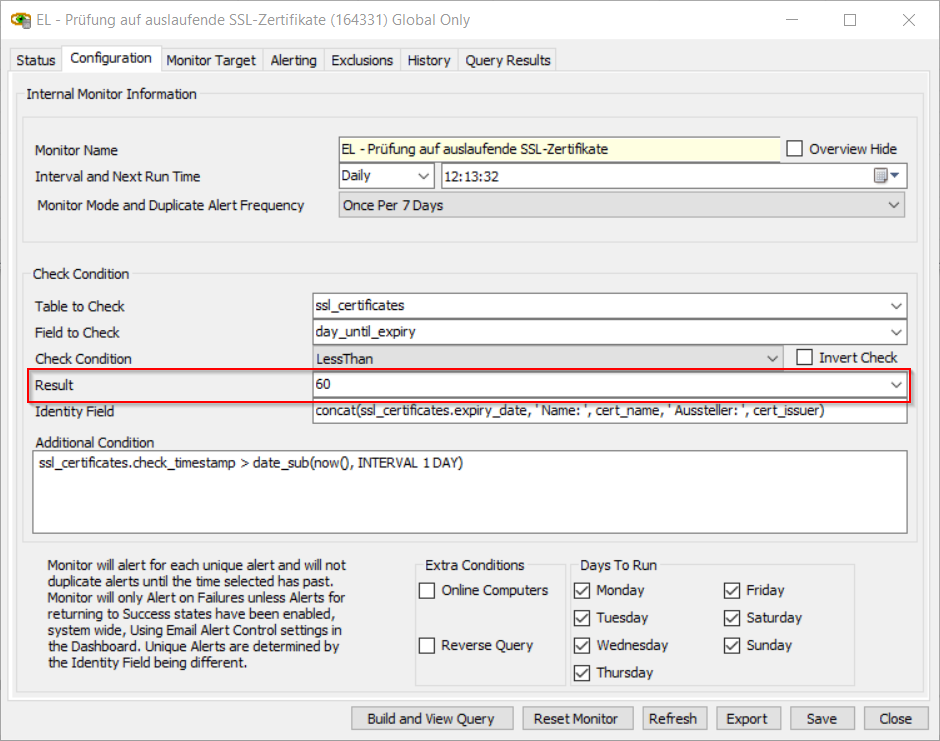Click the Build and View Query button

point(431,718)
